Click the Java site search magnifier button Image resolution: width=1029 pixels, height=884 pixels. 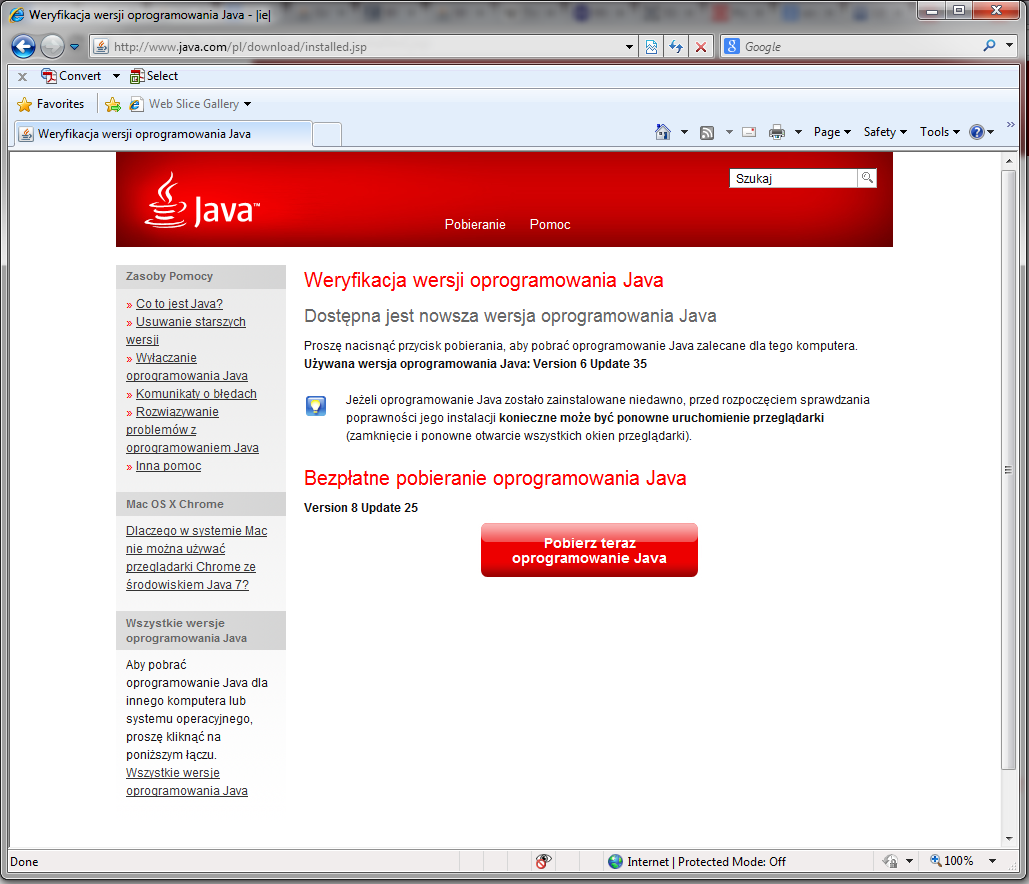(x=867, y=179)
